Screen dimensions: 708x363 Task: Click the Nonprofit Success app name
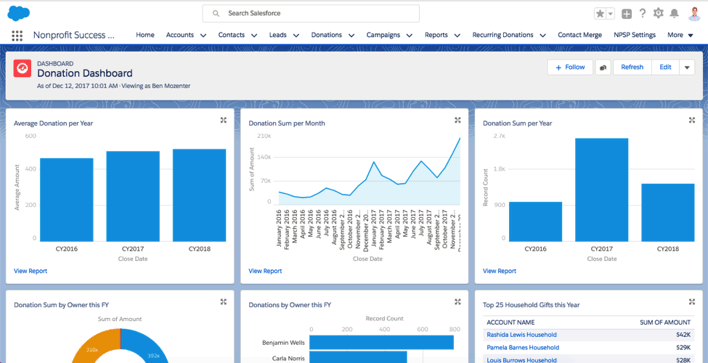click(74, 35)
